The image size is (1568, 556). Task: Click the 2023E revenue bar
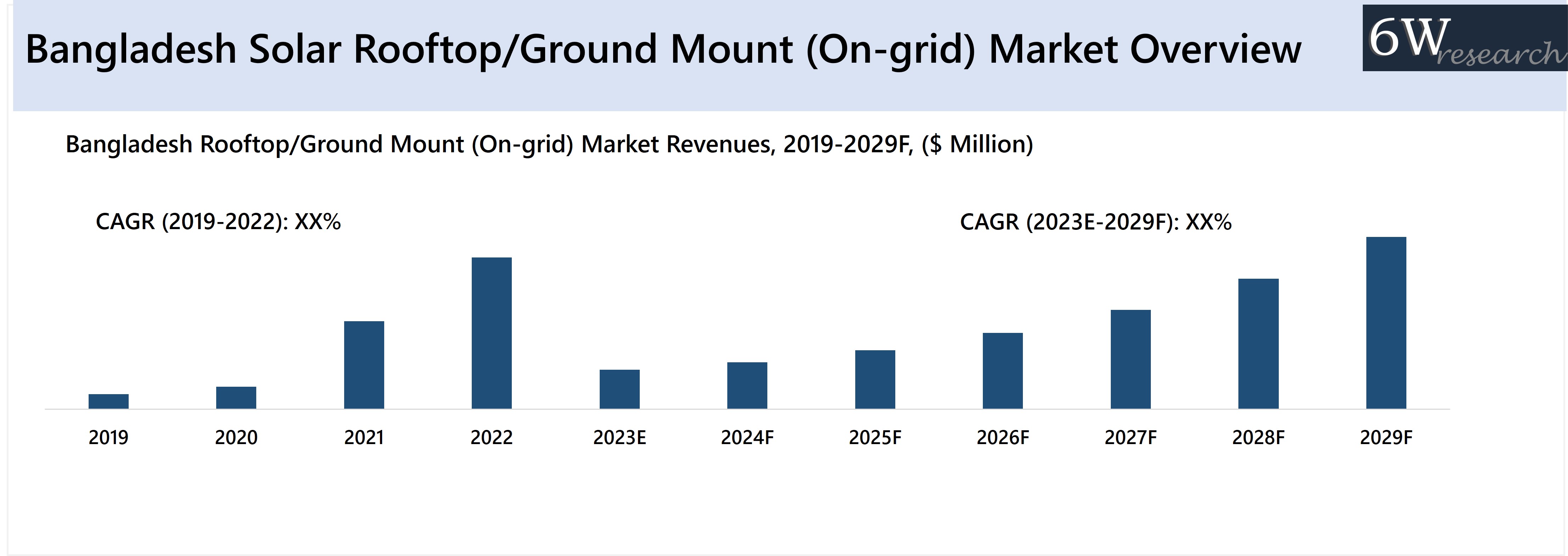pyautogui.click(x=620, y=389)
